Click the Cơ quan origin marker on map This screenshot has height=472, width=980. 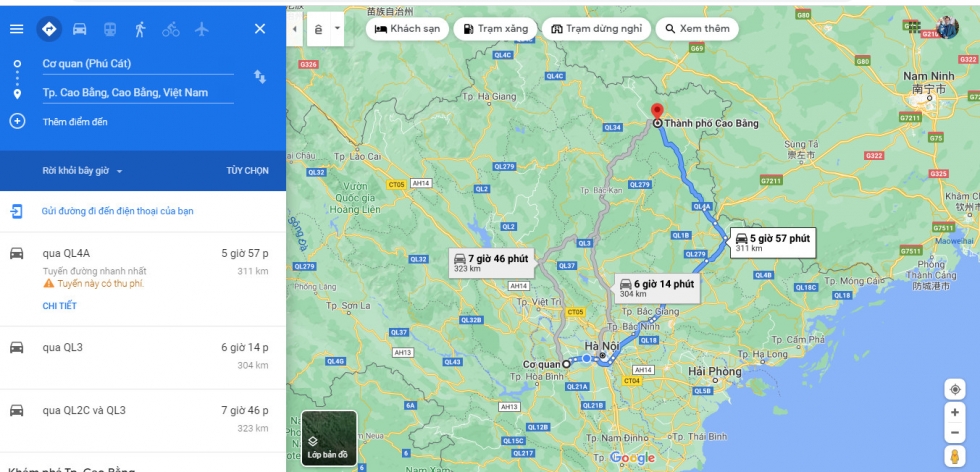[x=566, y=364]
